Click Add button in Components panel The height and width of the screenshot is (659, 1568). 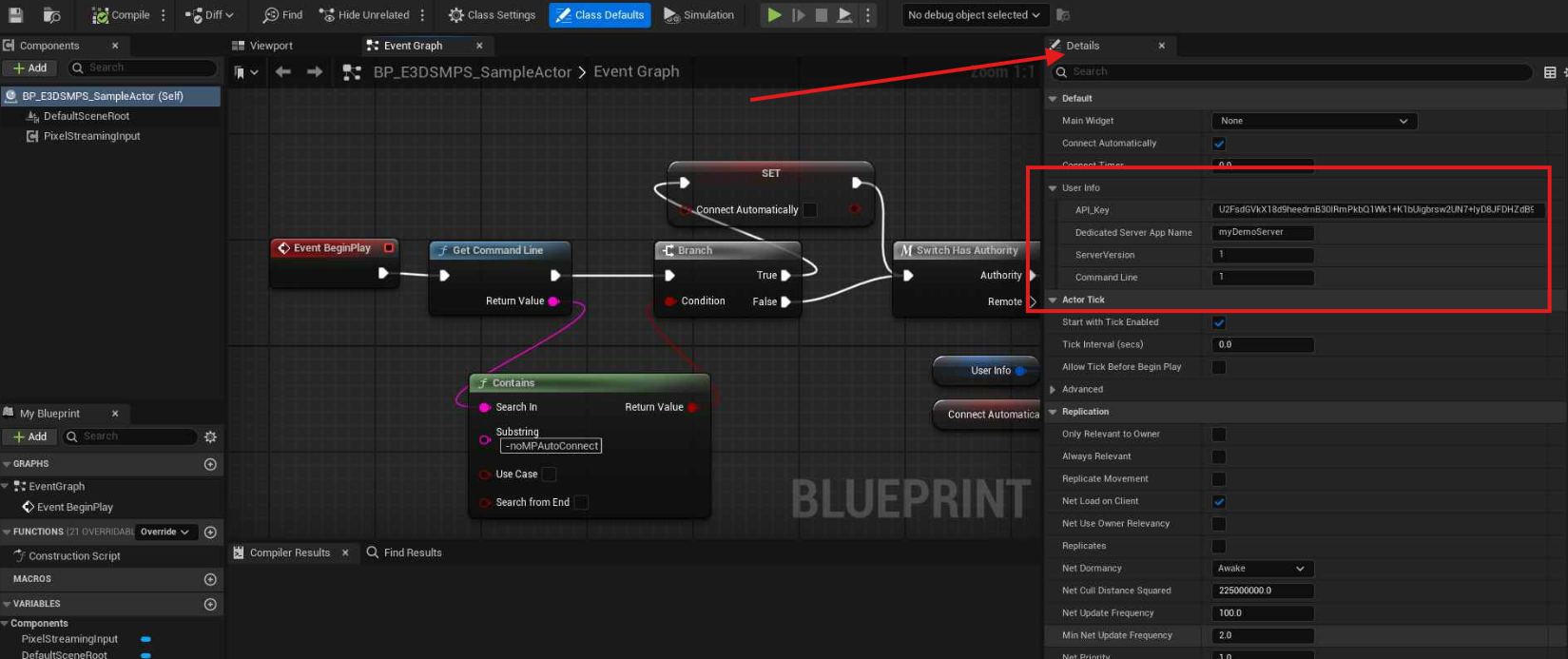(29, 68)
